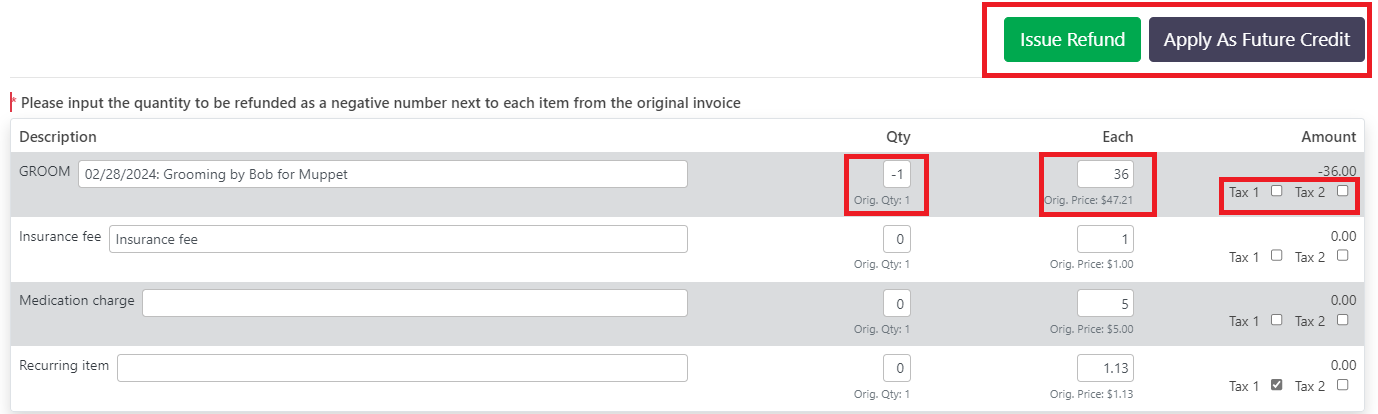Click the Issue Refund button
The height and width of the screenshot is (414, 1378).
pos(1072,40)
